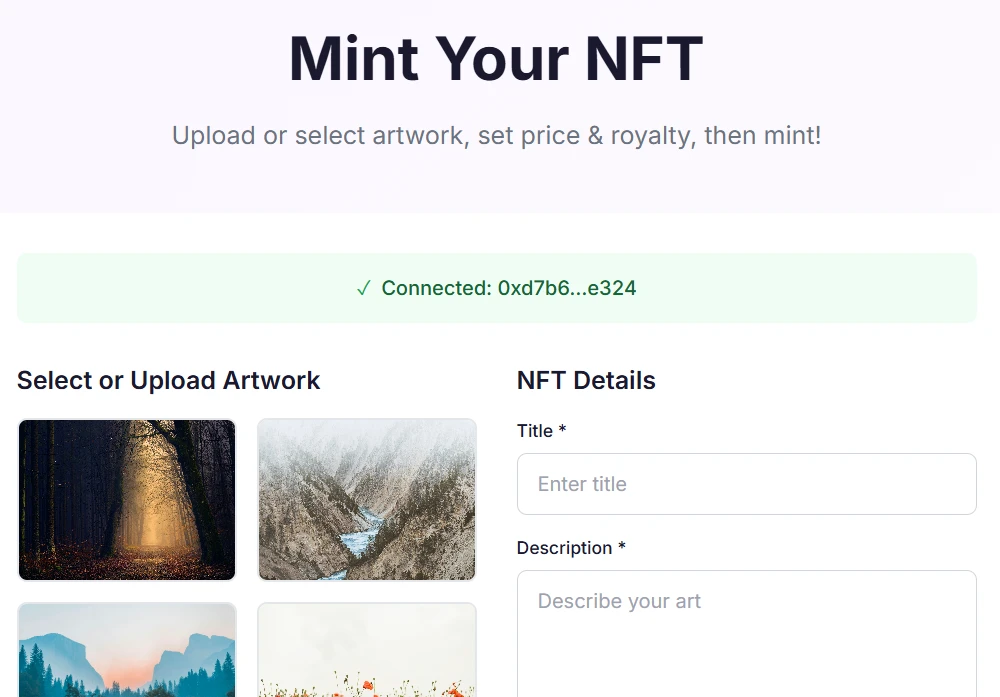Click the required asterisk beside Description
1000x697 pixels.
coord(622,547)
